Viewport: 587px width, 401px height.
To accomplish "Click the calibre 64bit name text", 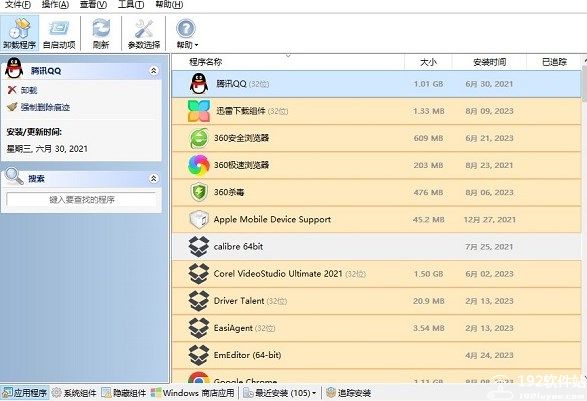I will coord(238,247).
